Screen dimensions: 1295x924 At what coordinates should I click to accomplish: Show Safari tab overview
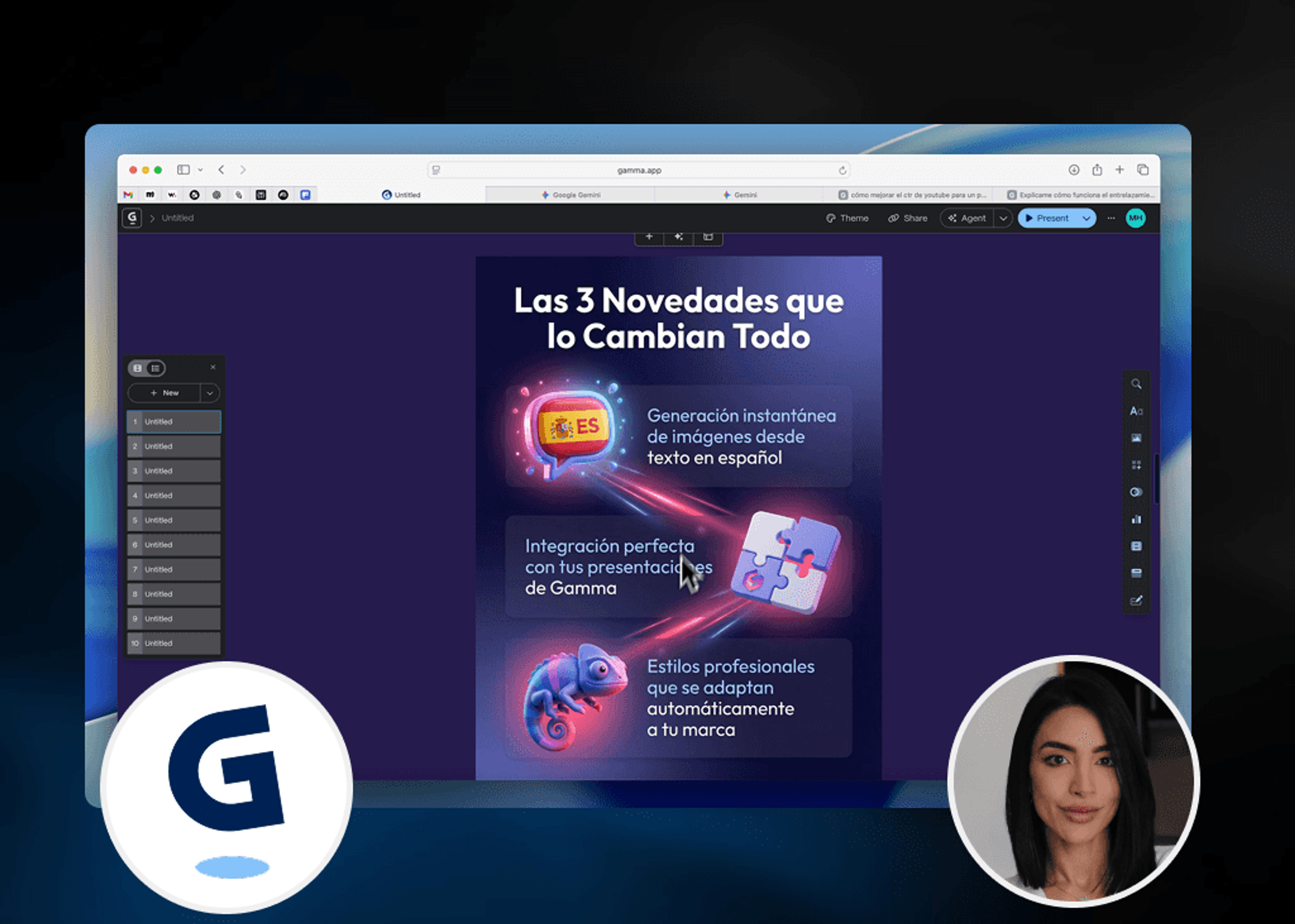tap(1143, 170)
